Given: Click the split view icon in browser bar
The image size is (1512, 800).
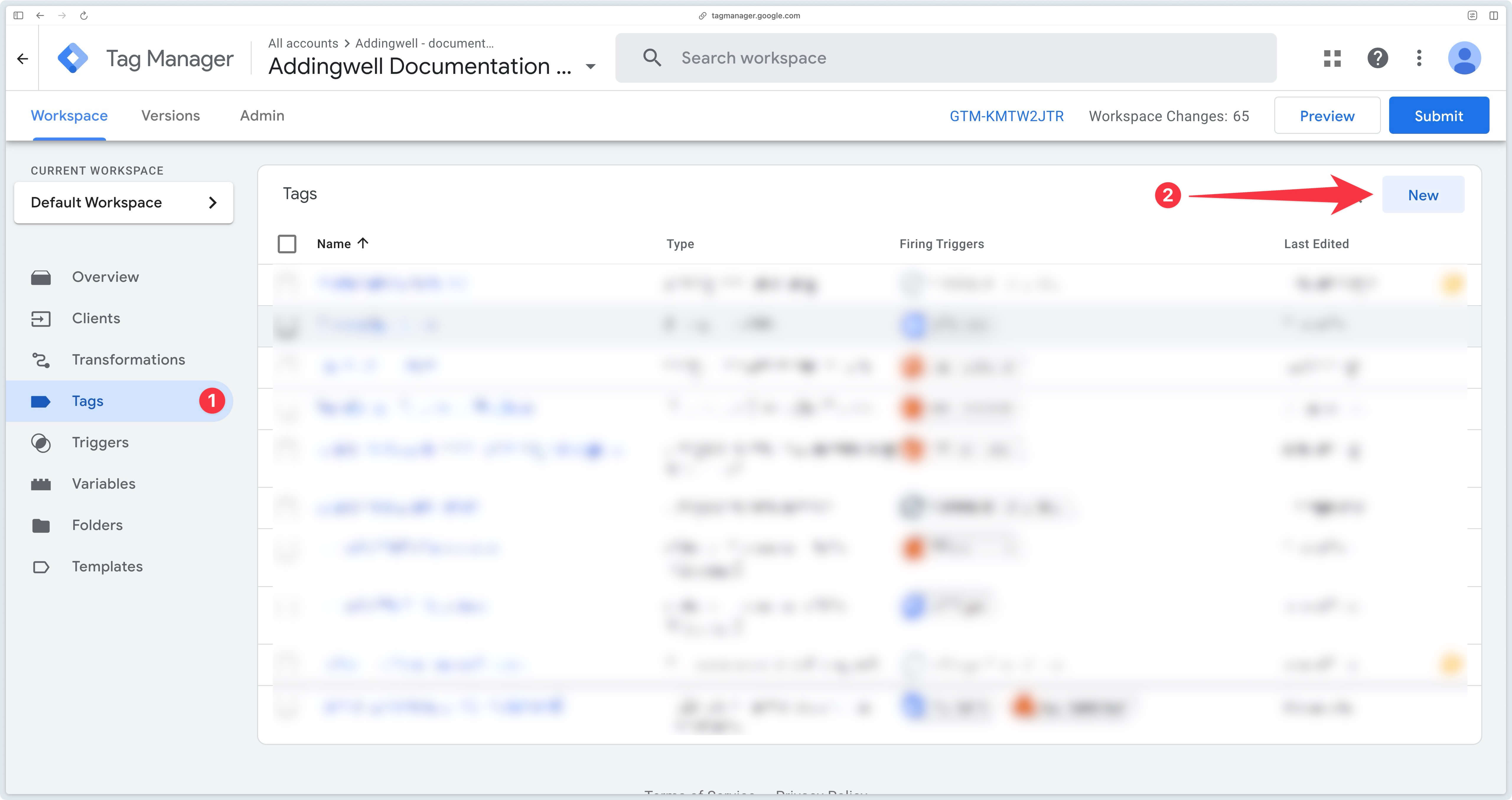Looking at the screenshot, I should click(1493, 15).
